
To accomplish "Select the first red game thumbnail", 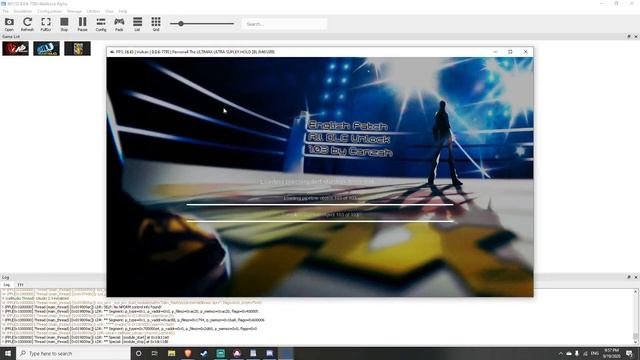I will [16, 49].
